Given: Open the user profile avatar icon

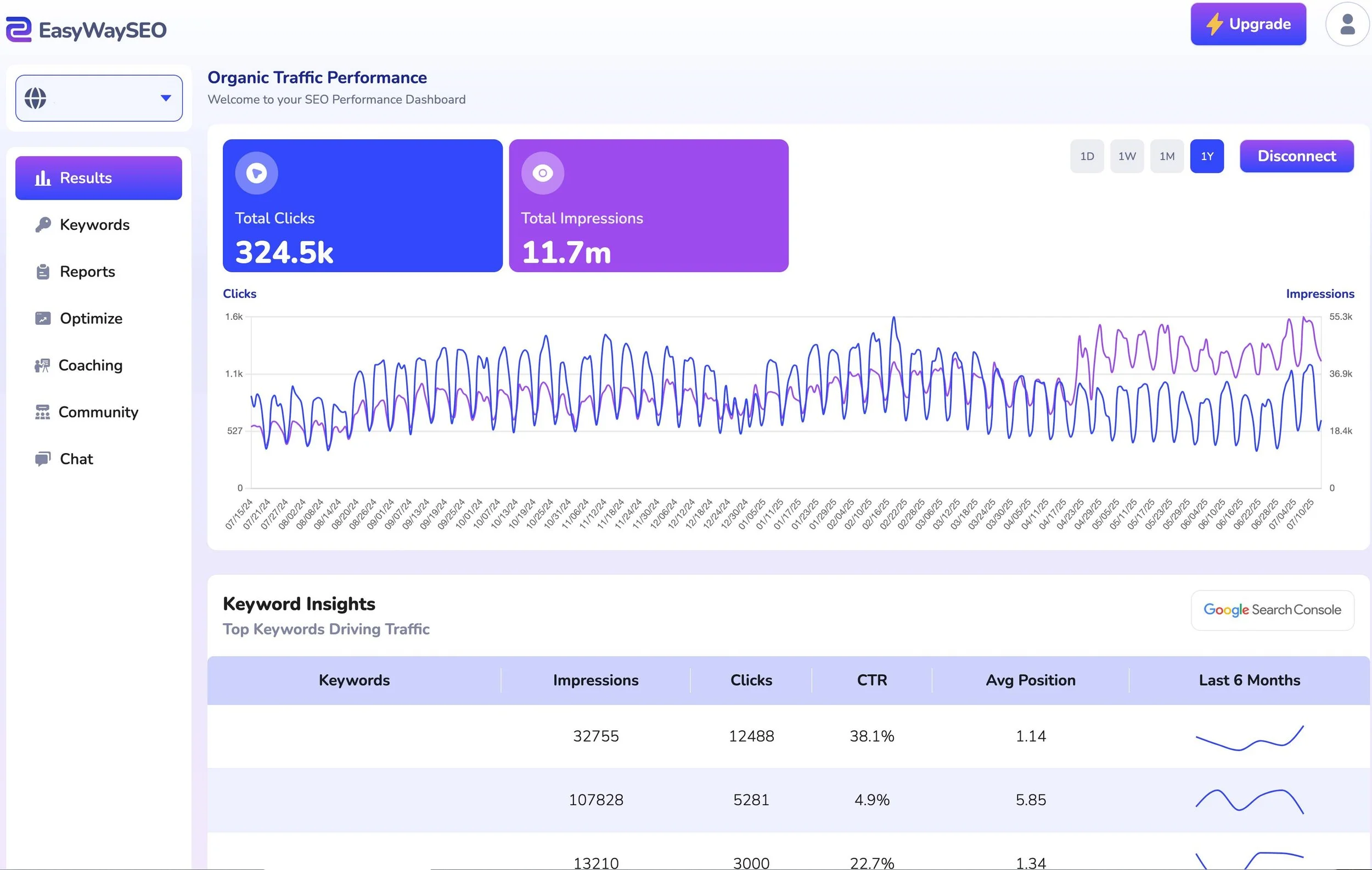Looking at the screenshot, I should (x=1347, y=25).
